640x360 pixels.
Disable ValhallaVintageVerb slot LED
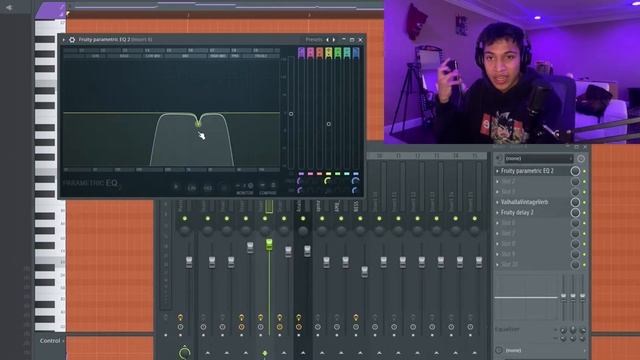tap(584, 202)
